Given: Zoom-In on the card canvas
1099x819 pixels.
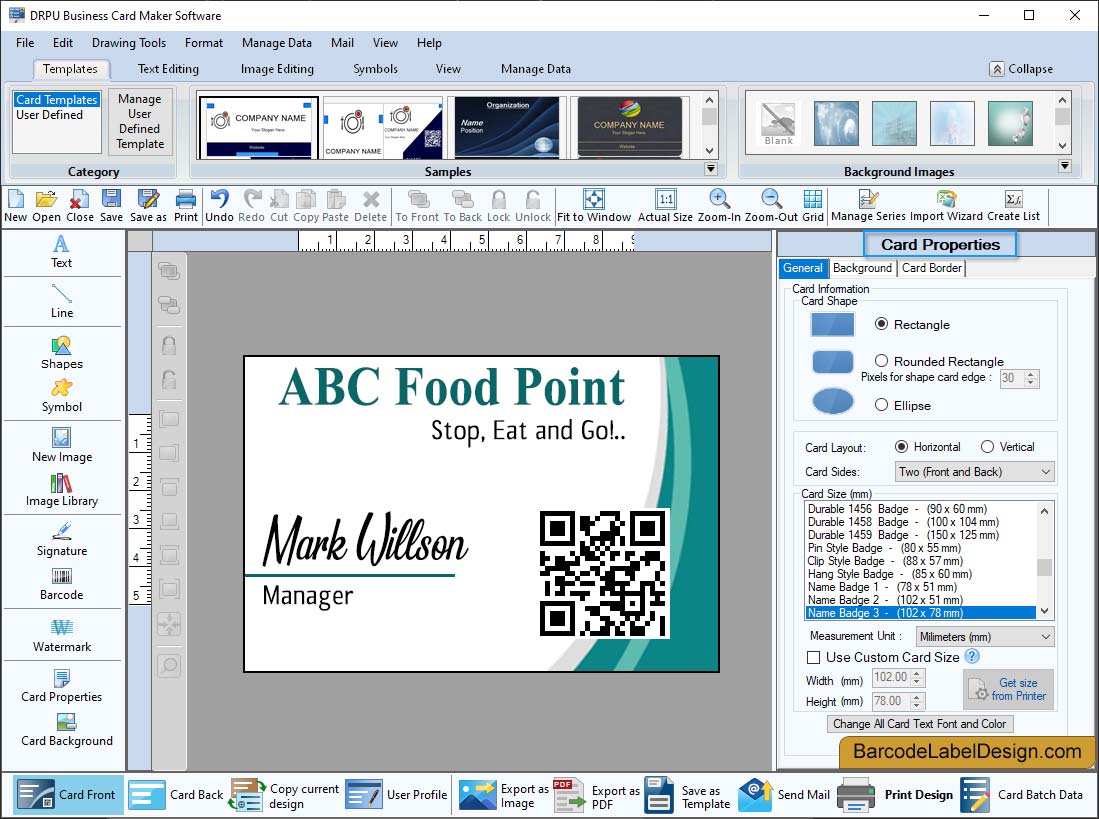Looking at the screenshot, I should pyautogui.click(x=719, y=207).
